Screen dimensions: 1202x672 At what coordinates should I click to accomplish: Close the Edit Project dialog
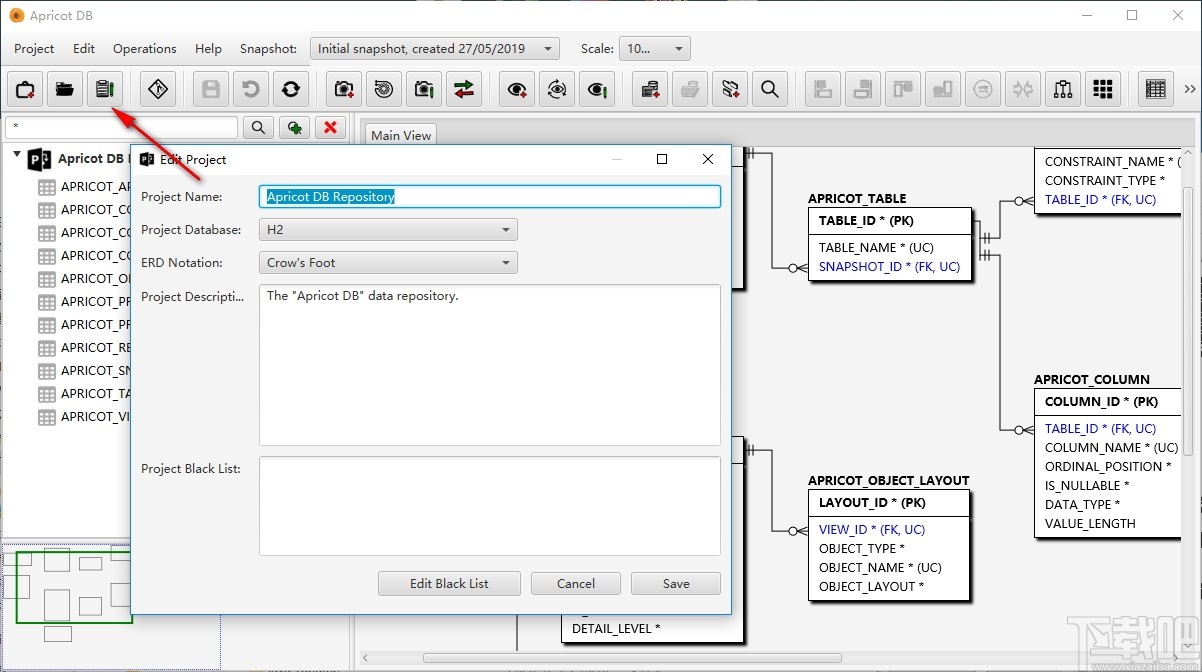pos(708,159)
